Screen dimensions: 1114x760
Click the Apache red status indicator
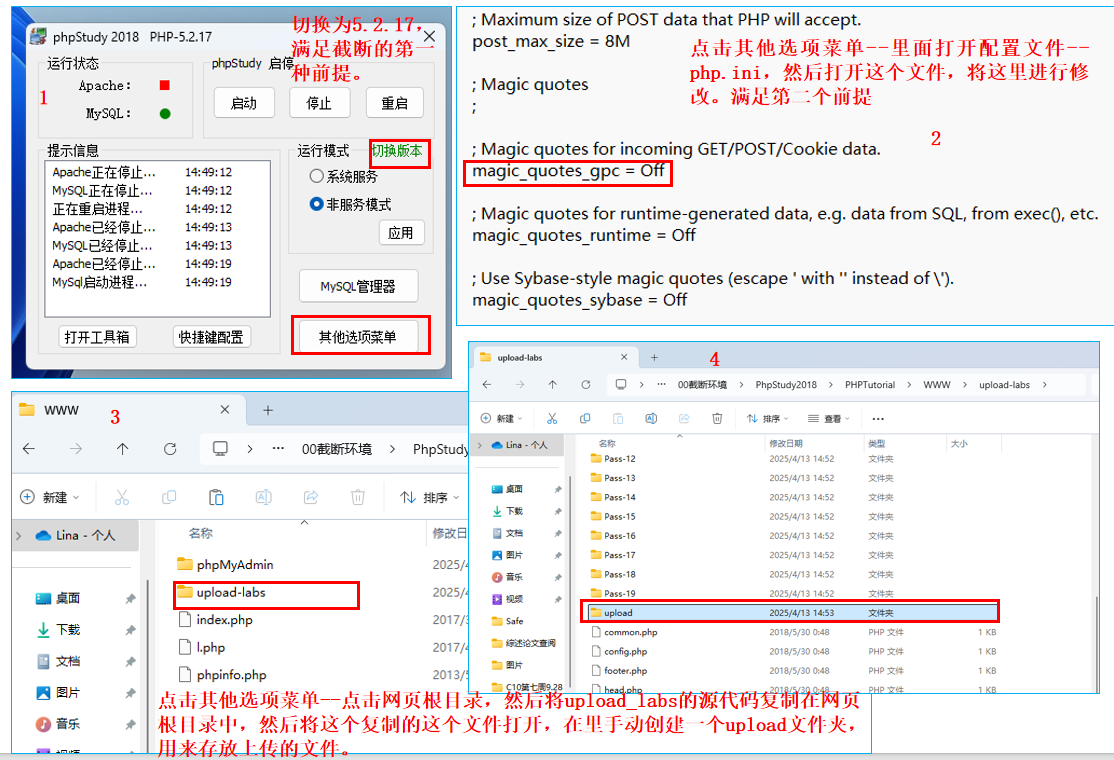pyautogui.click(x=165, y=85)
